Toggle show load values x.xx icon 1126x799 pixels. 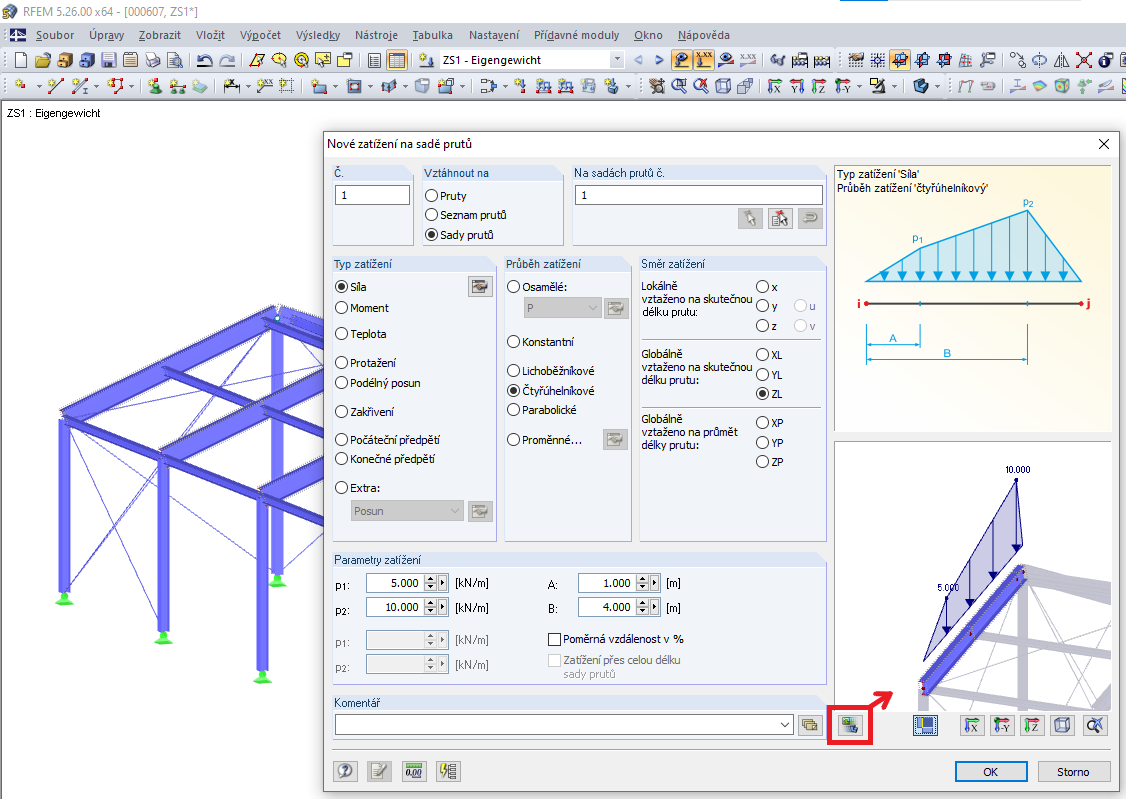[704, 60]
